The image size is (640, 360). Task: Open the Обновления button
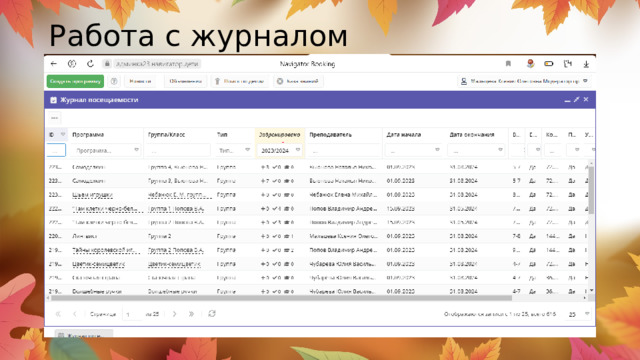(x=185, y=81)
